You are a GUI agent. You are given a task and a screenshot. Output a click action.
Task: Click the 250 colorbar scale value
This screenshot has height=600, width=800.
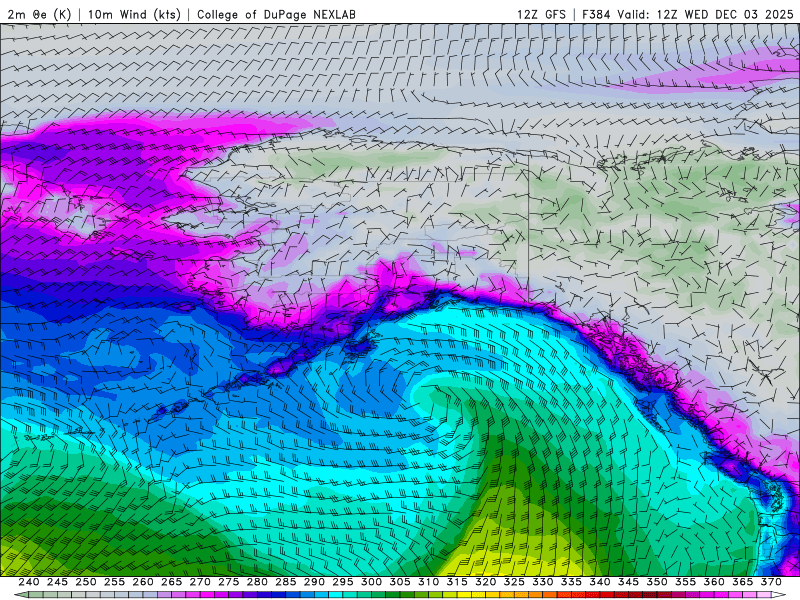coord(86,582)
